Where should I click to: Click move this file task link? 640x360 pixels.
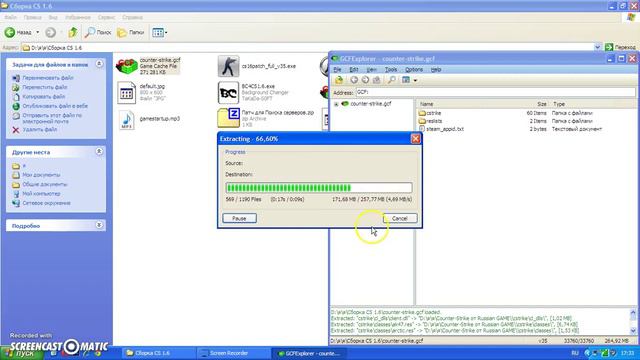[x=44, y=87]
